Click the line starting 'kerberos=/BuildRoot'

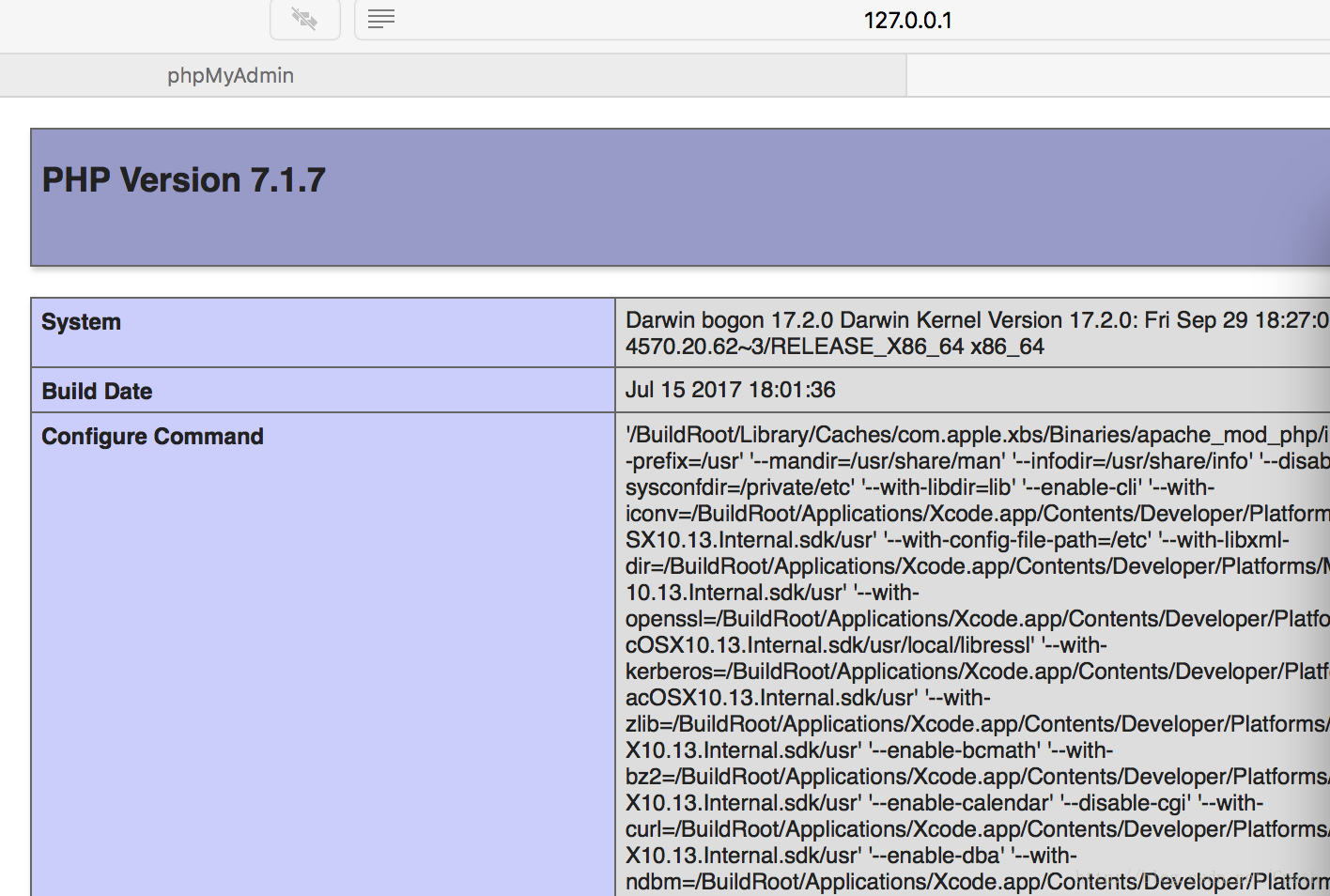pyautogui.click(x=977, y=672)
